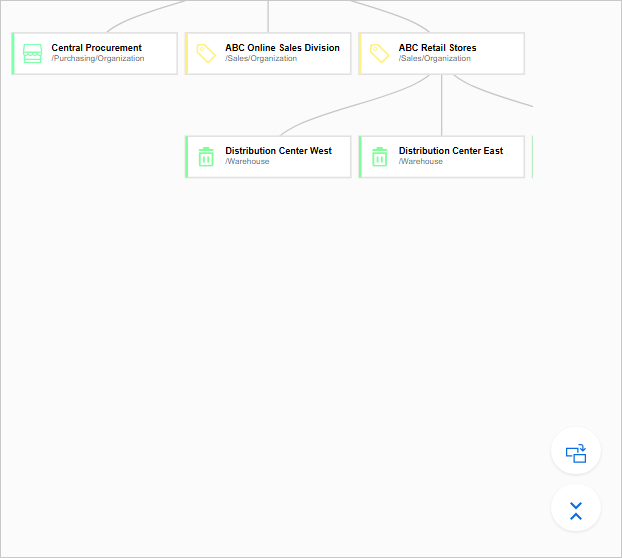Collapse the tree with the chevrons round button
Viewport: 622px width, 558px height.
tap(576, 508)
